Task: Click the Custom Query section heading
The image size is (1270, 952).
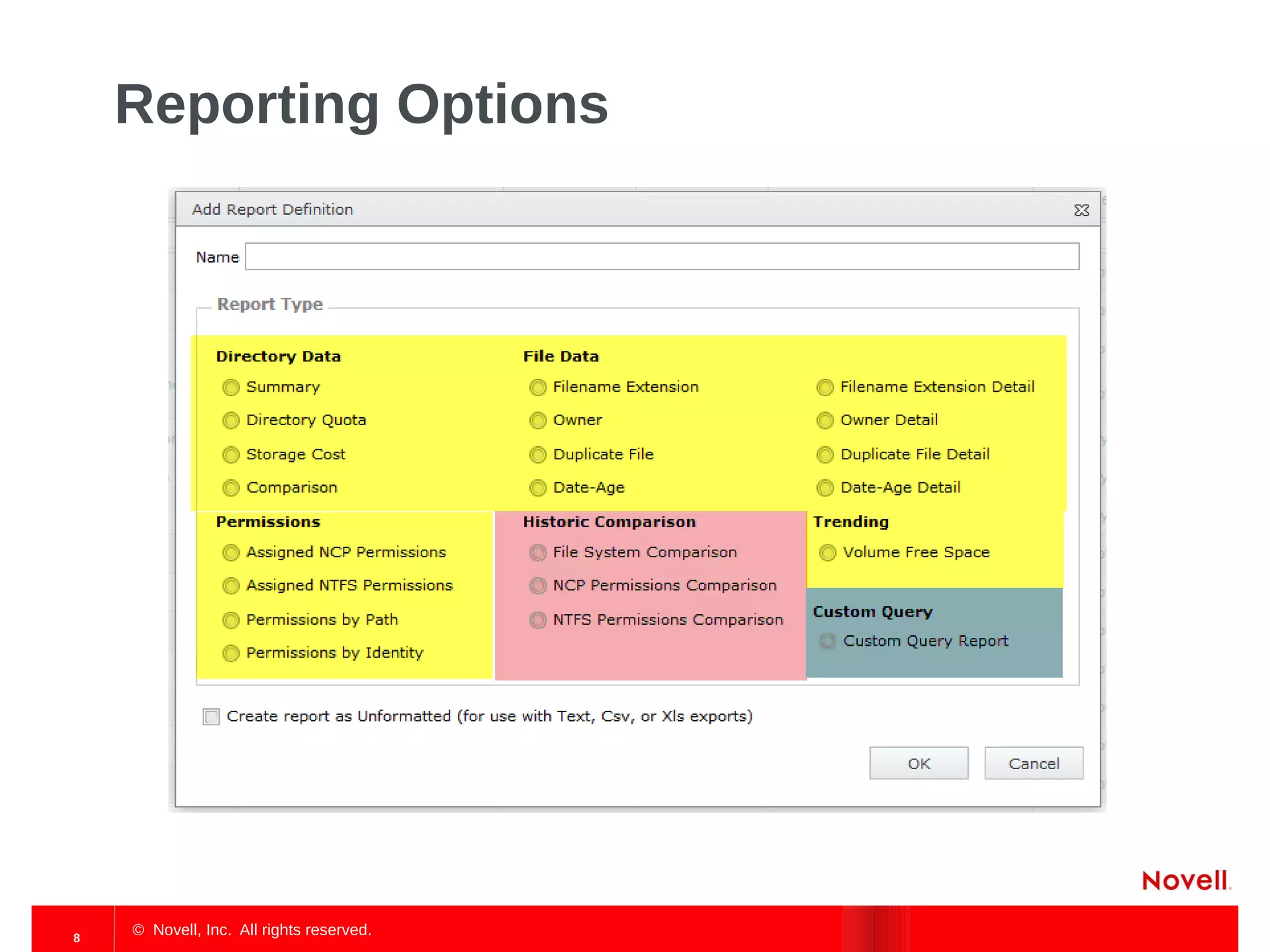Action: (873, 612)
